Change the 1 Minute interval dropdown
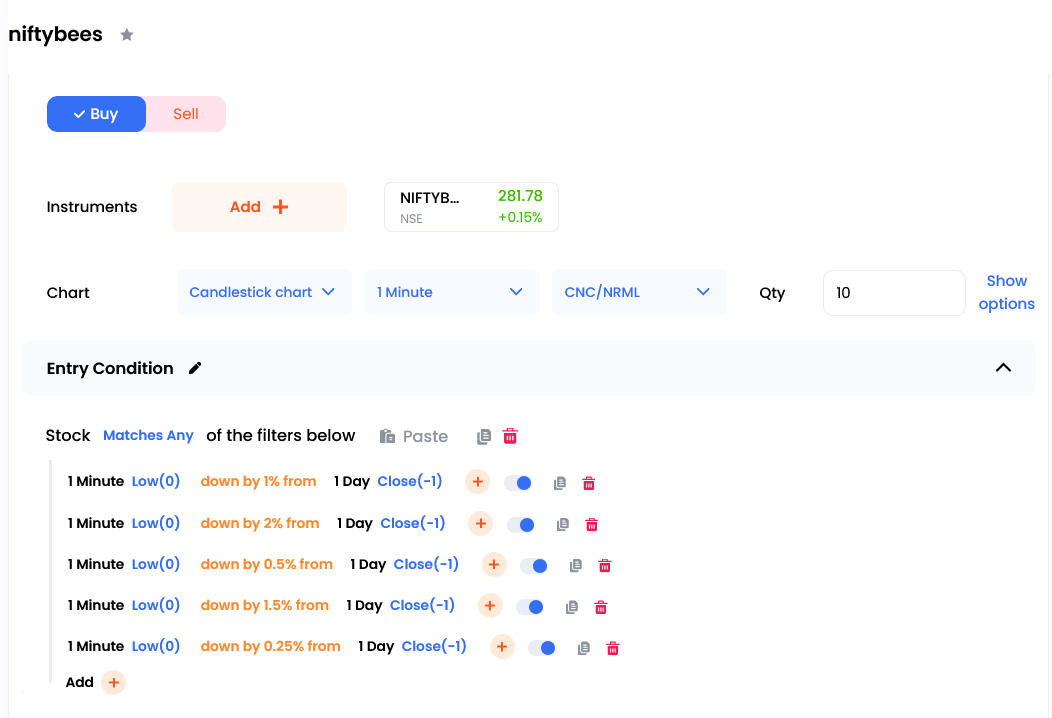Screen dimensions: 1052x718 click(x=452, y=292)
